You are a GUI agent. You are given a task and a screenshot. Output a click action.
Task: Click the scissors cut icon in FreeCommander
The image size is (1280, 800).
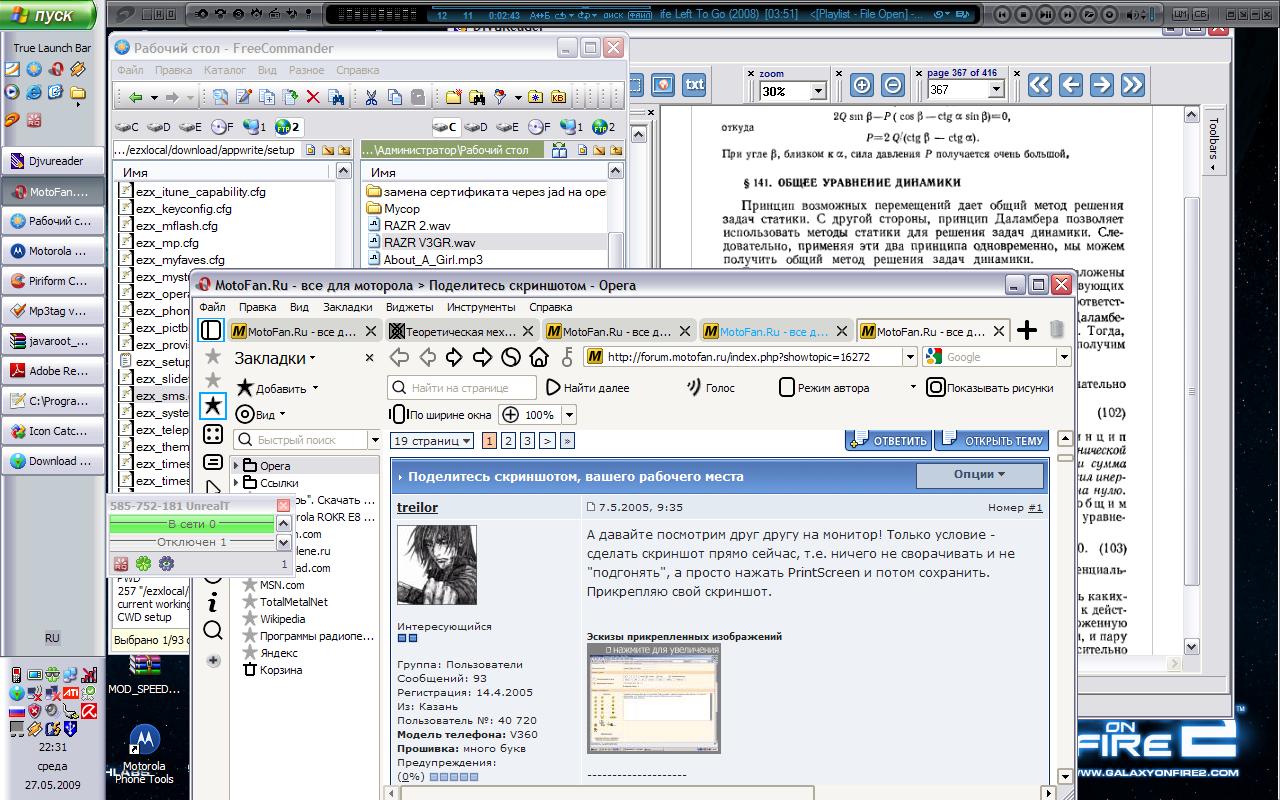click(370, 97)
